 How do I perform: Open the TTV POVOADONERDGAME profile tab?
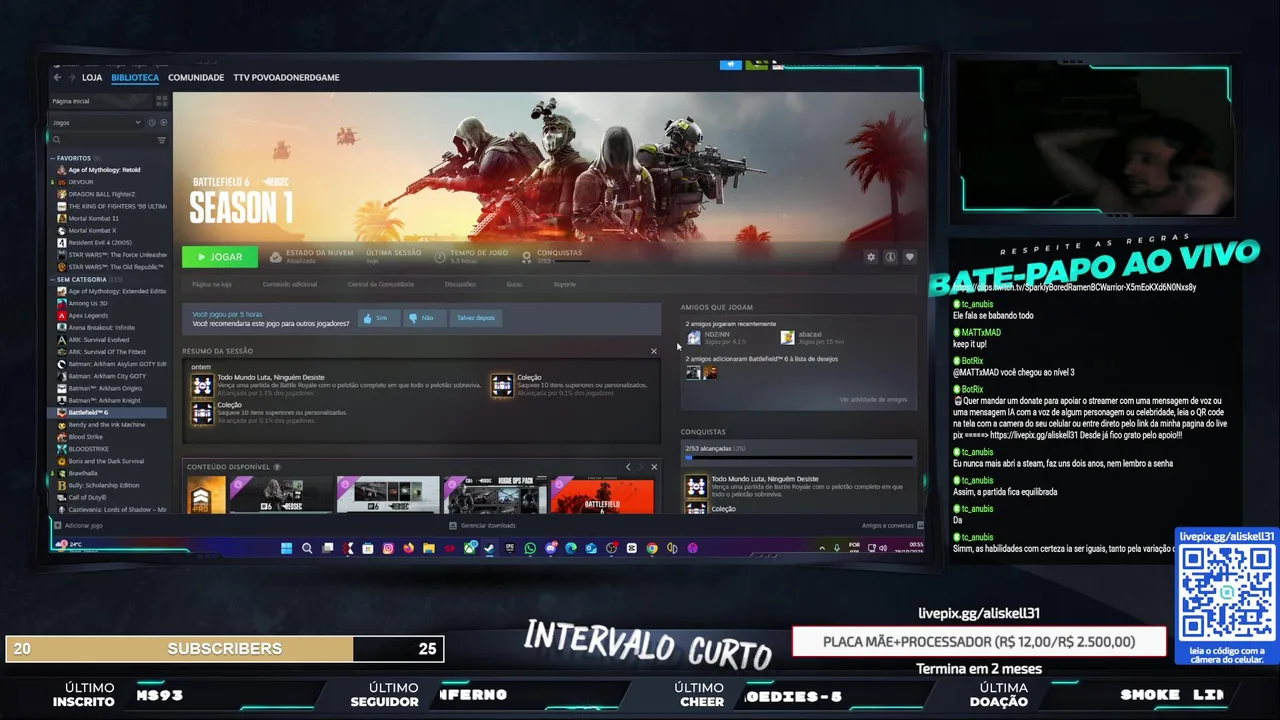point(286,77)
